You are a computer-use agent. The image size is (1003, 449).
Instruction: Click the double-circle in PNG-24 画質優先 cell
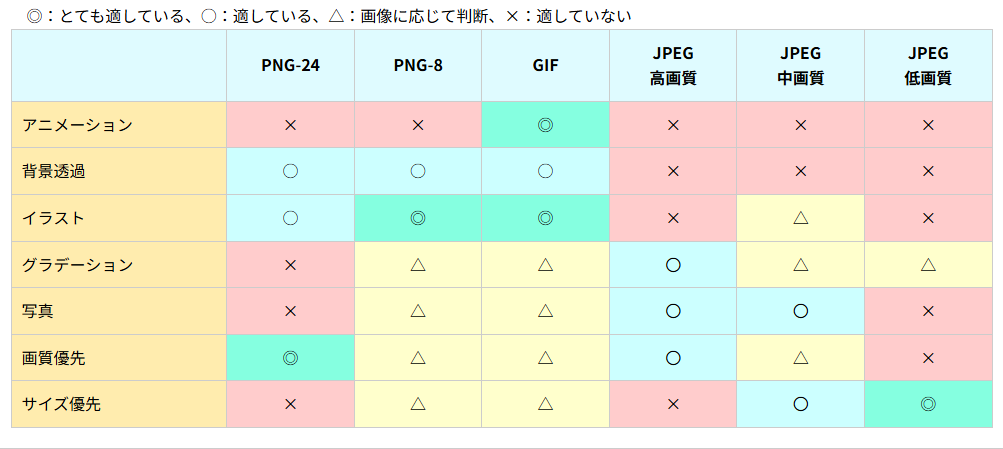(290, 357)
